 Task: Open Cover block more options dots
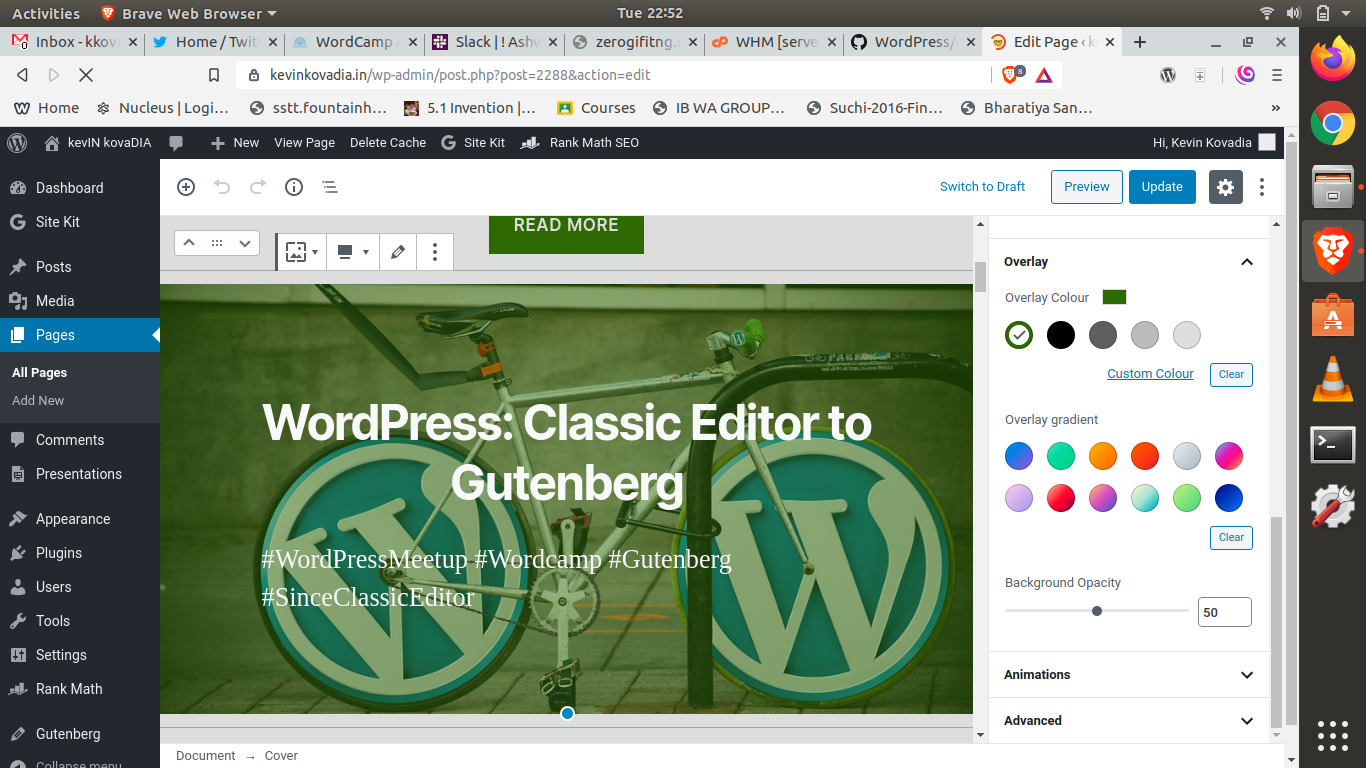pos(434,252)
